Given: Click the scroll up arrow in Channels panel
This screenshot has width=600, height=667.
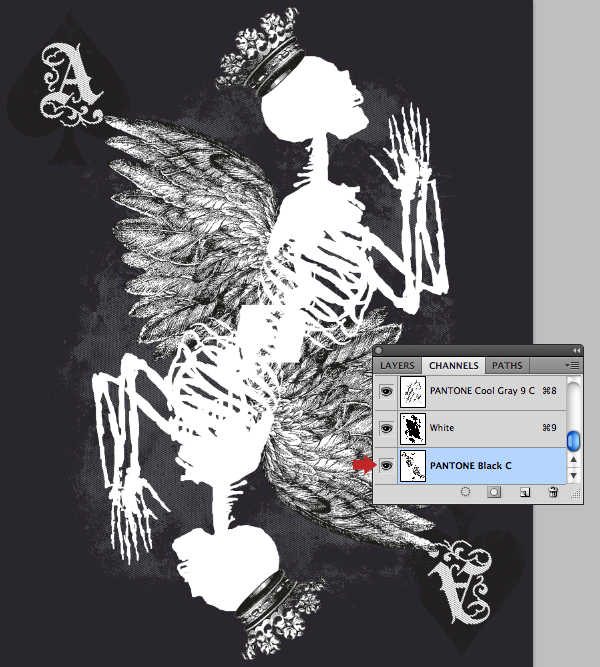Looking at the screenshot, I should 574,459.
